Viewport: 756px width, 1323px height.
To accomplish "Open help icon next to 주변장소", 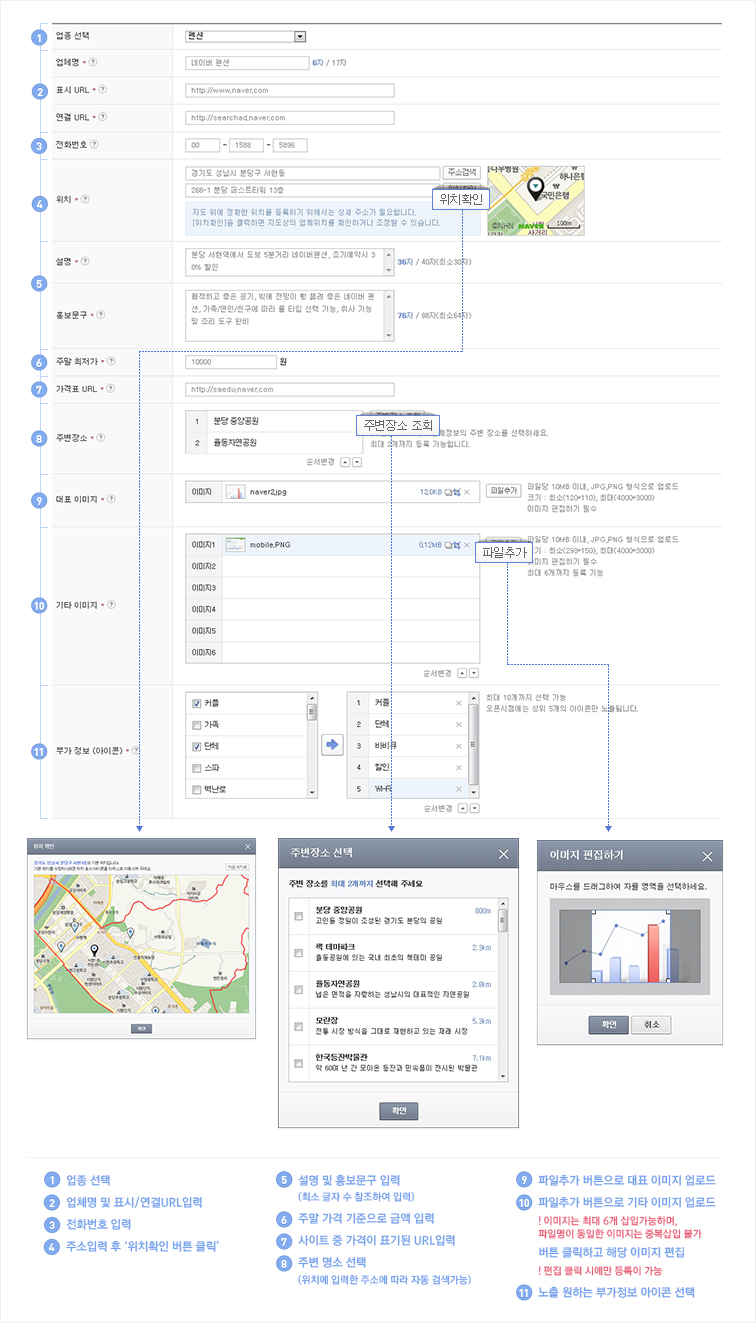I will [x=102, y=437].
